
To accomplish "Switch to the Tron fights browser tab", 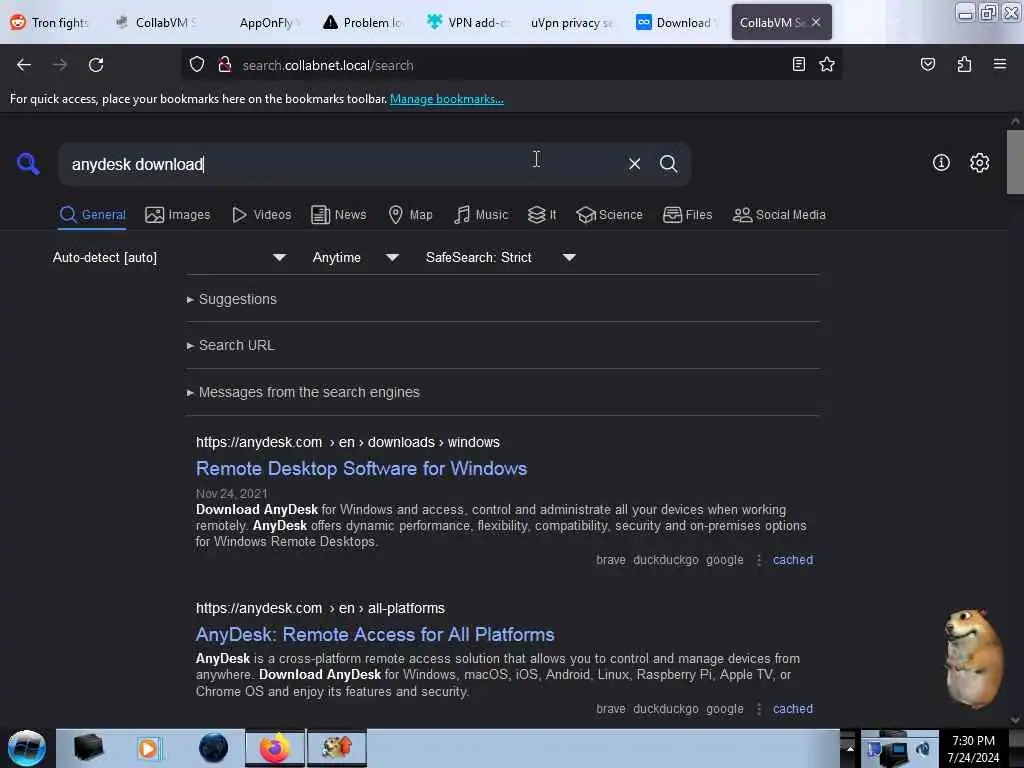I will coord(50,22).
